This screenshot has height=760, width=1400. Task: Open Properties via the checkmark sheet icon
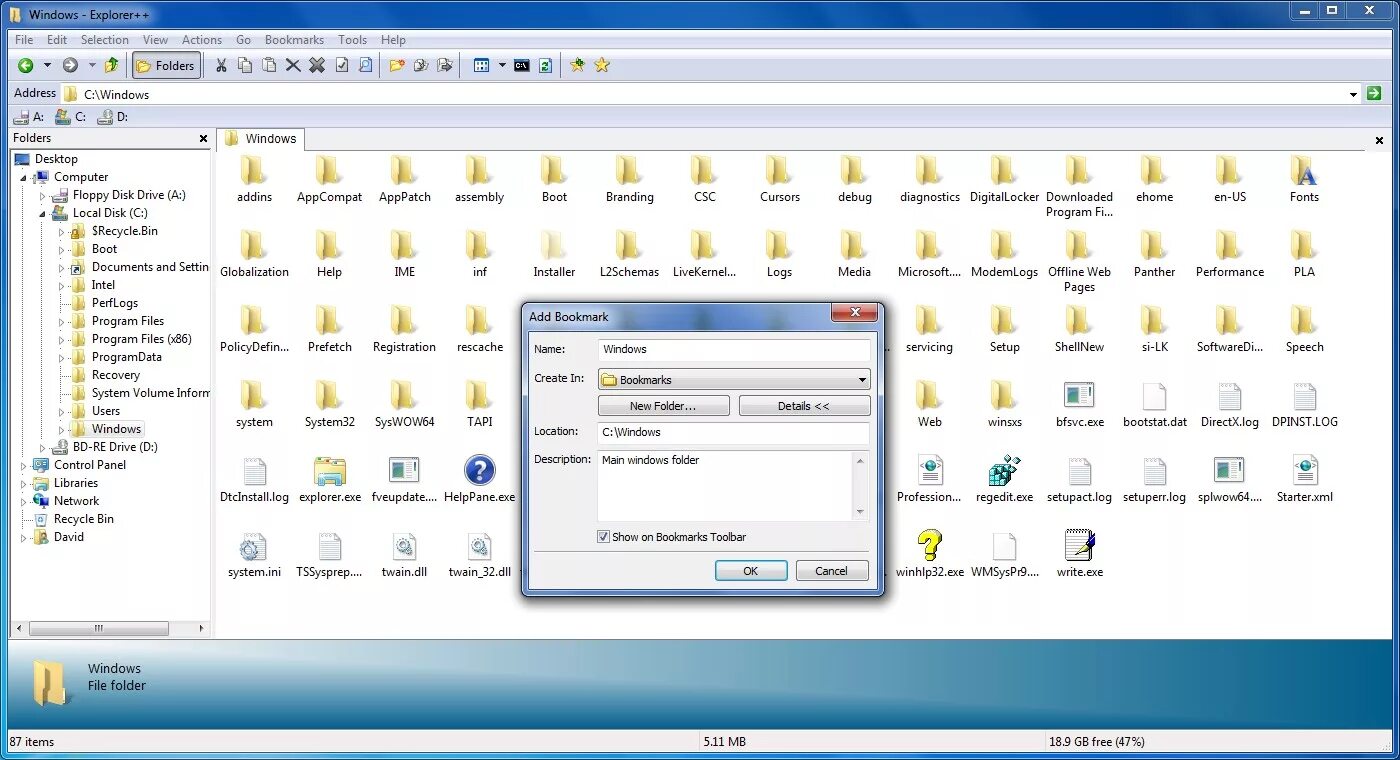tap(342, 65)
